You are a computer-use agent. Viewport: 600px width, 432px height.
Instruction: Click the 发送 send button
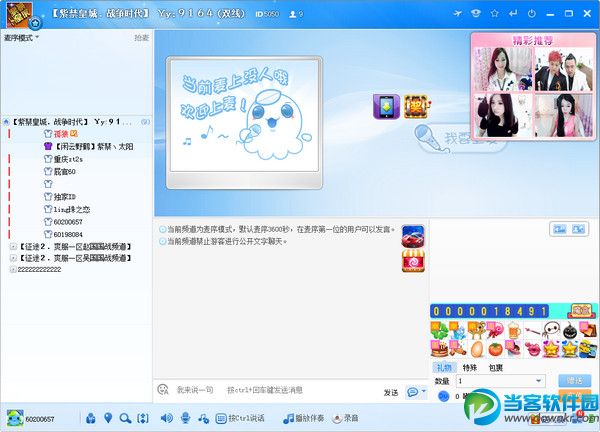pyautogui.click(x=391, y=393)
